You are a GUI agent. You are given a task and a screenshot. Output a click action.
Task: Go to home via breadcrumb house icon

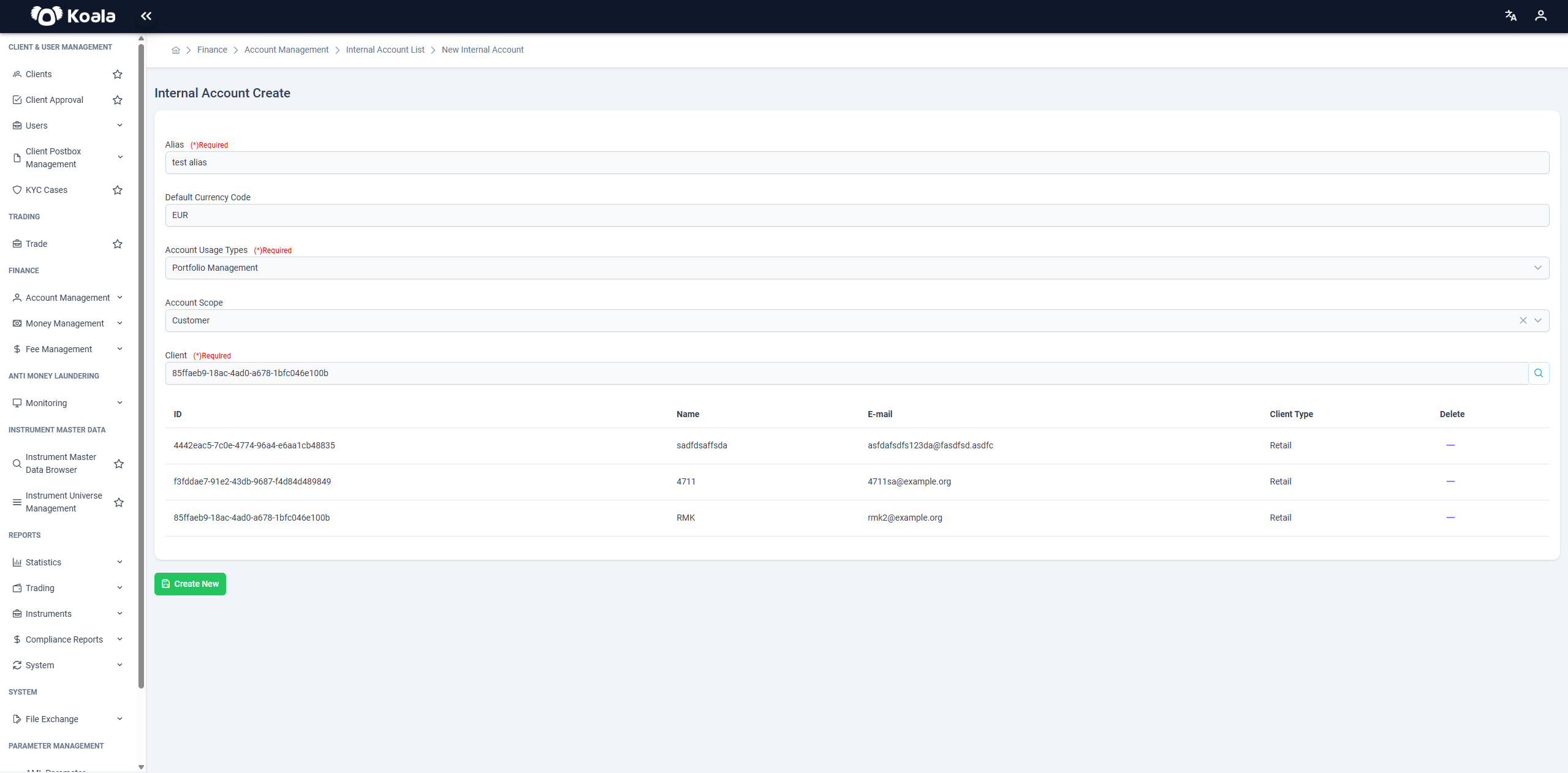tap(176, 50)
